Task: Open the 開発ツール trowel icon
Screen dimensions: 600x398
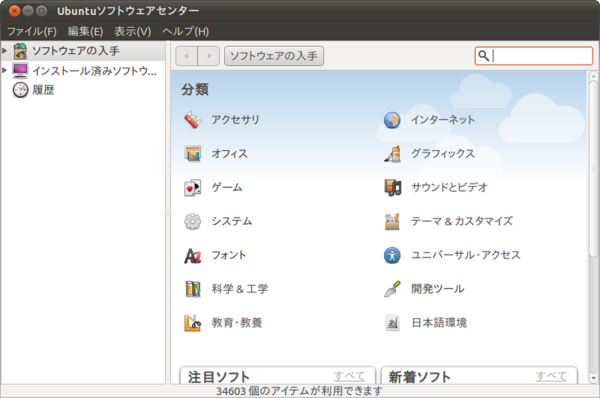Action: pyautogui.click(x=392, y=289)
